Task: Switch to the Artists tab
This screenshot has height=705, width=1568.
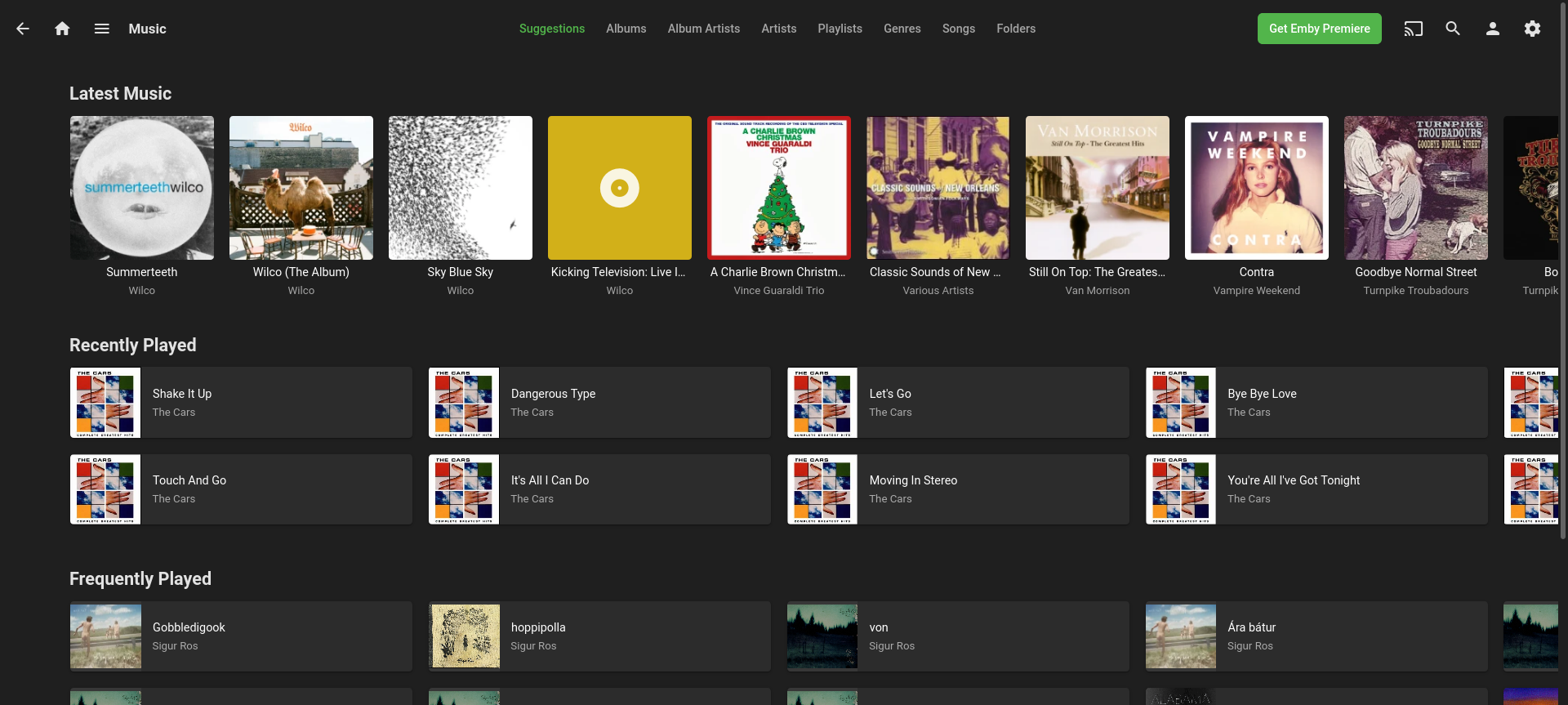Action: click(779, 29)
